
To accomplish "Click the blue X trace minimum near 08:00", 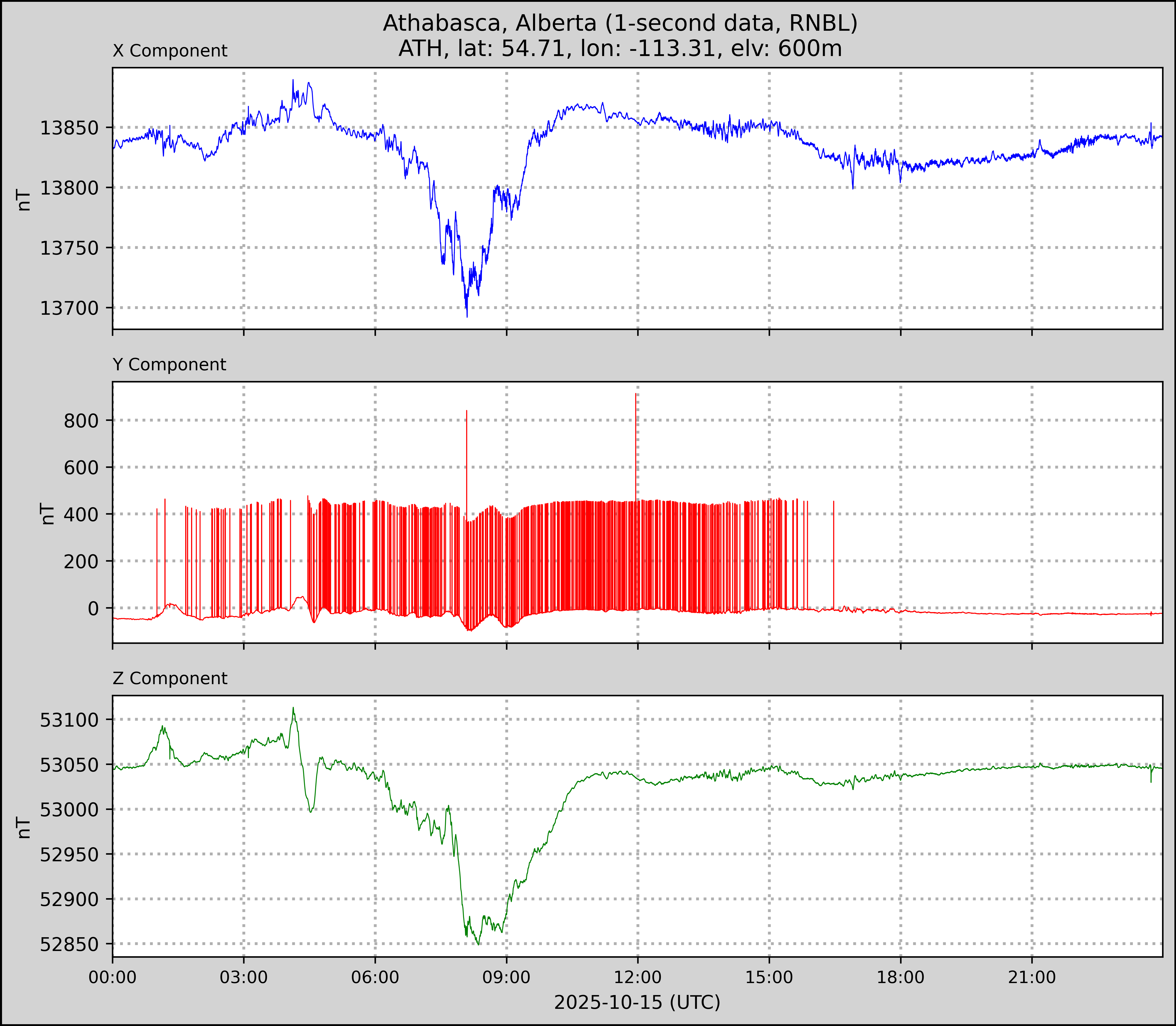I will (x=467, y=315).
